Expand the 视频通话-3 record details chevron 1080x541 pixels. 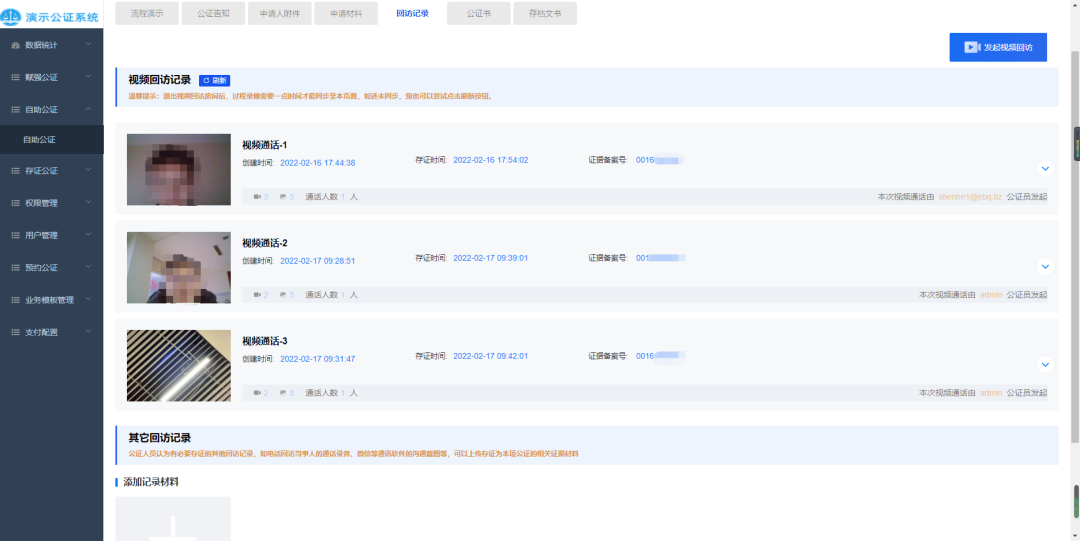(1045, 365)
